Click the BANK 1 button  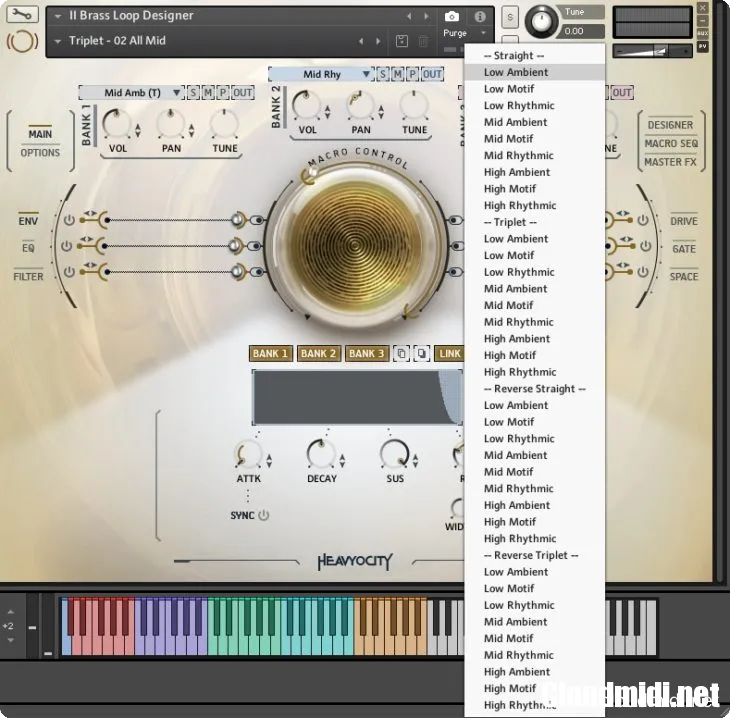pyautogui.click(x=270, y=354)
